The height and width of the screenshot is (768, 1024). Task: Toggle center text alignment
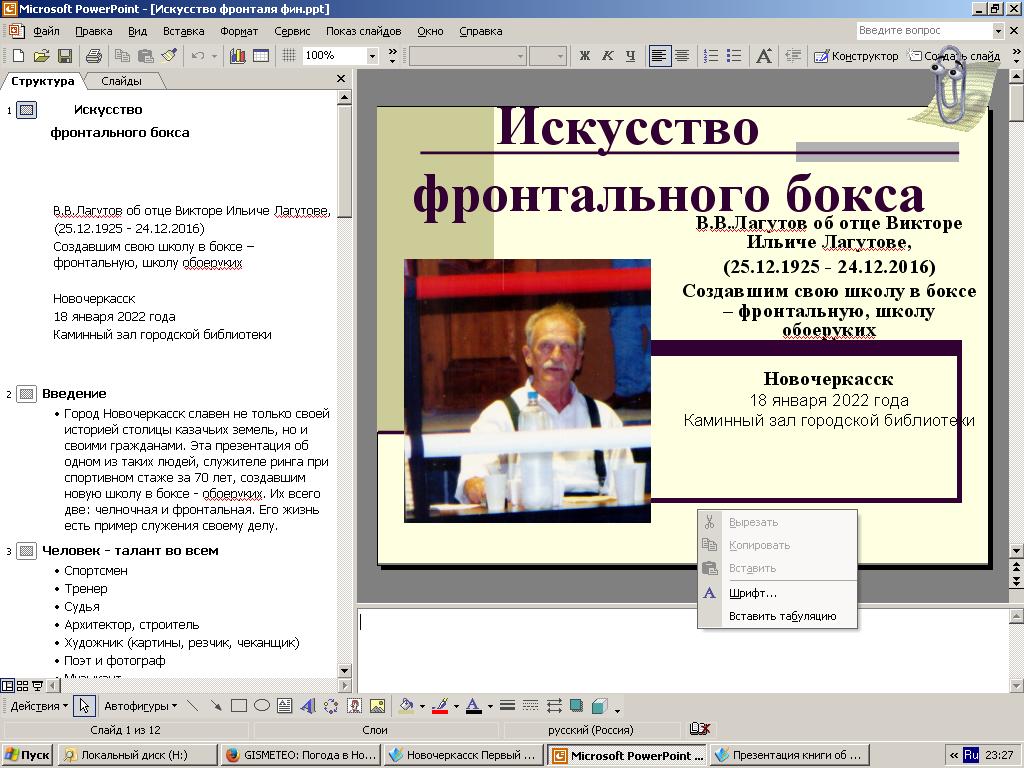(x=682, y=56)
